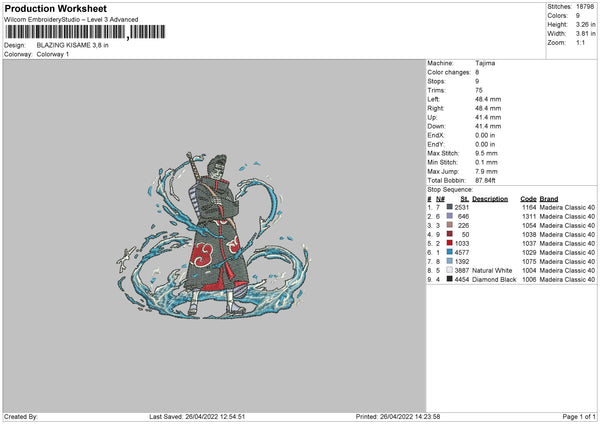Click the Colors count 9
This screenshot has width=600, height=424.
tap(578, 16)
